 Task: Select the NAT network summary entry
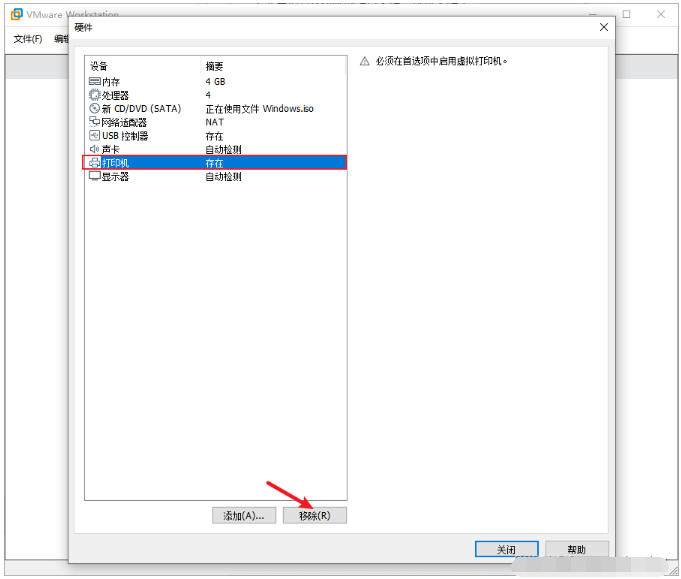coord(215,122)
